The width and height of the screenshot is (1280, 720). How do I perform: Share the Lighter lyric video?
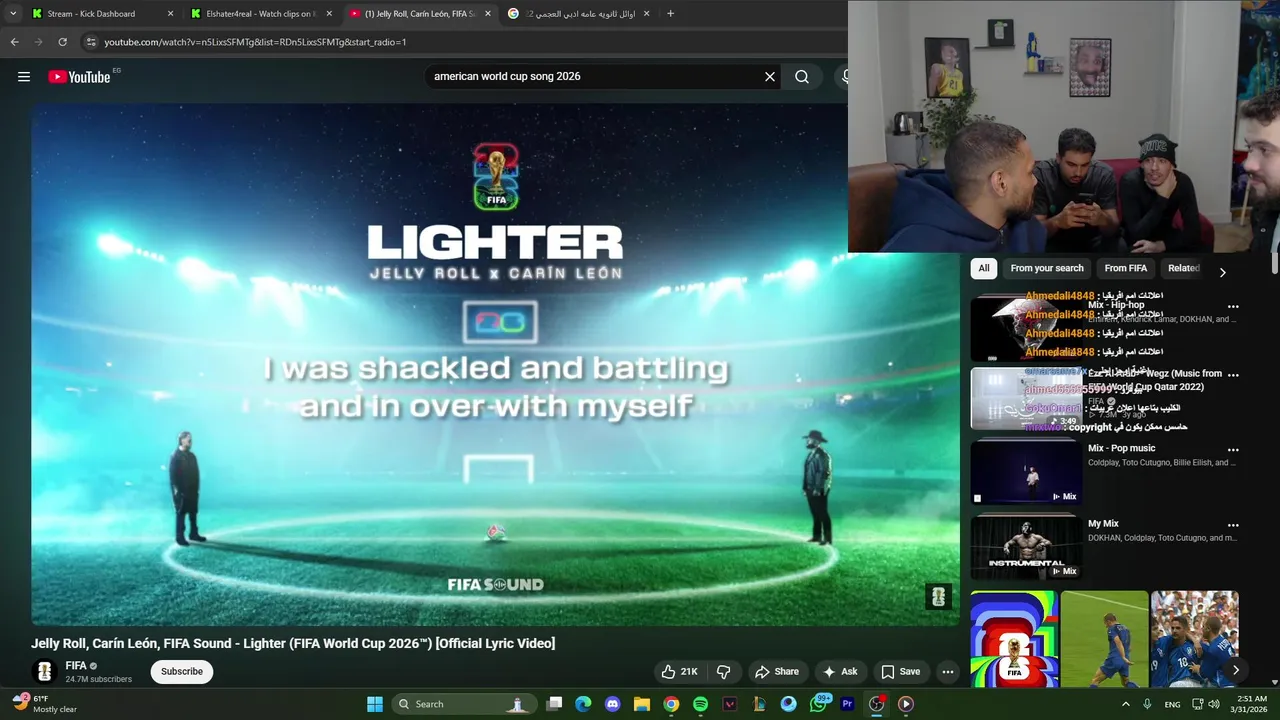point(777,672)
